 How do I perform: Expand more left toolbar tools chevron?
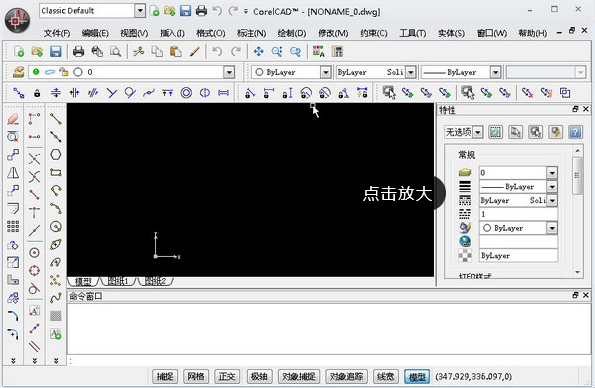tap(13, 361)
